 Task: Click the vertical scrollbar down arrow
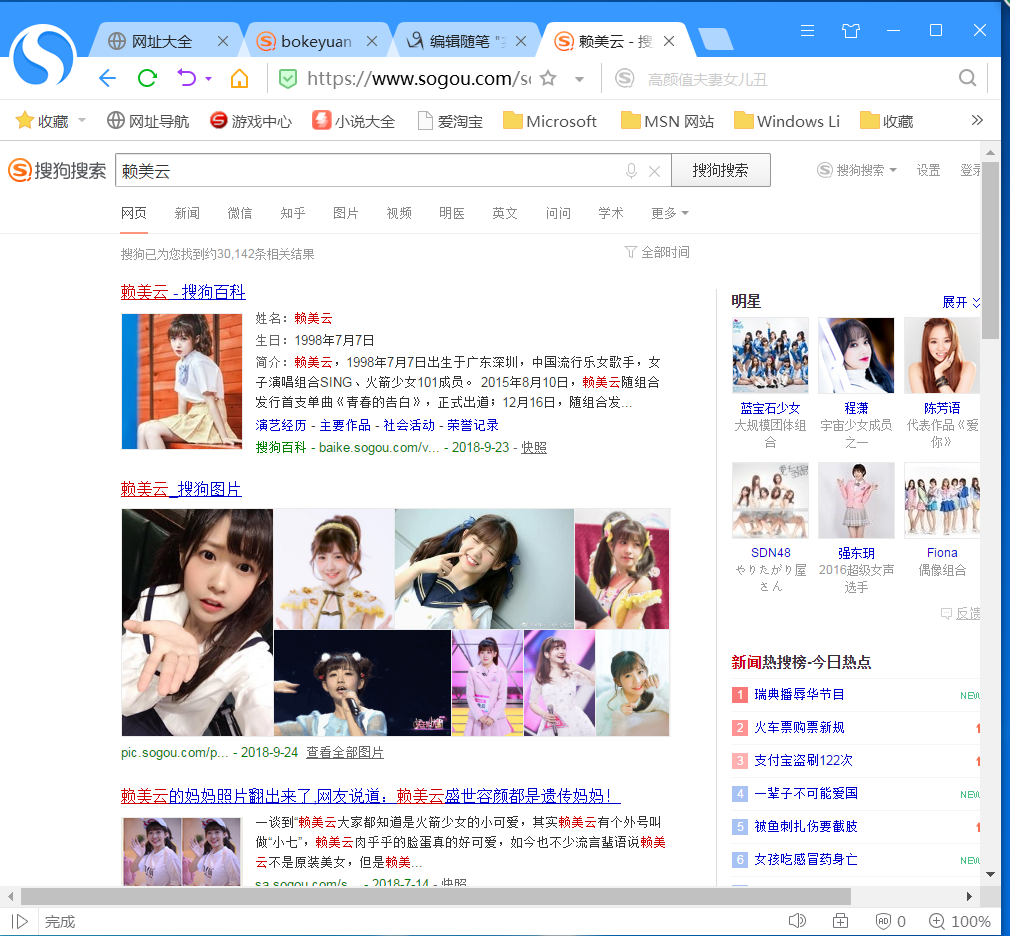(x=991, y=874)
